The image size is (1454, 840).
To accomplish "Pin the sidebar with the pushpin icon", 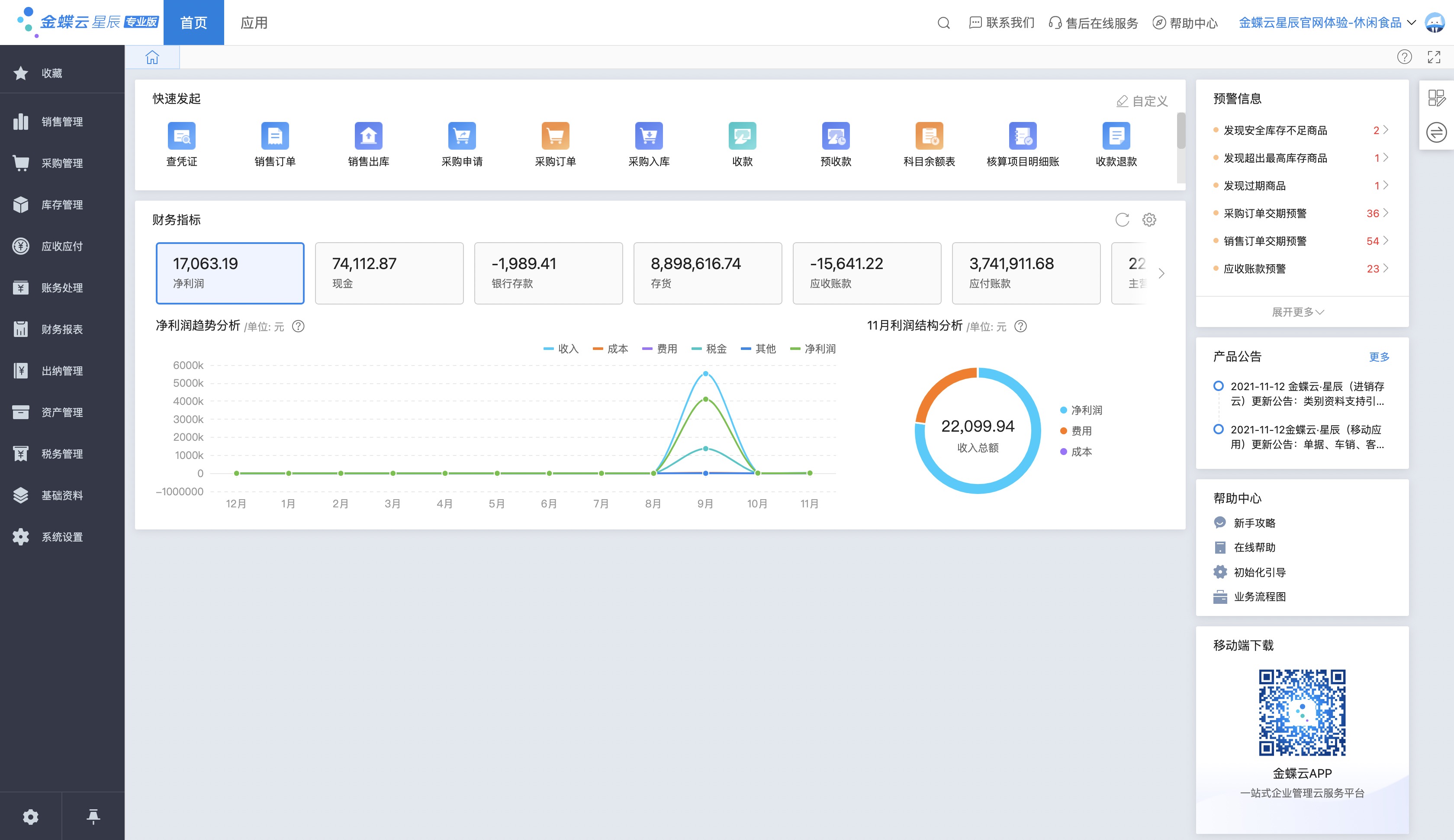I will pyautogui.click(x=93, y=816).
